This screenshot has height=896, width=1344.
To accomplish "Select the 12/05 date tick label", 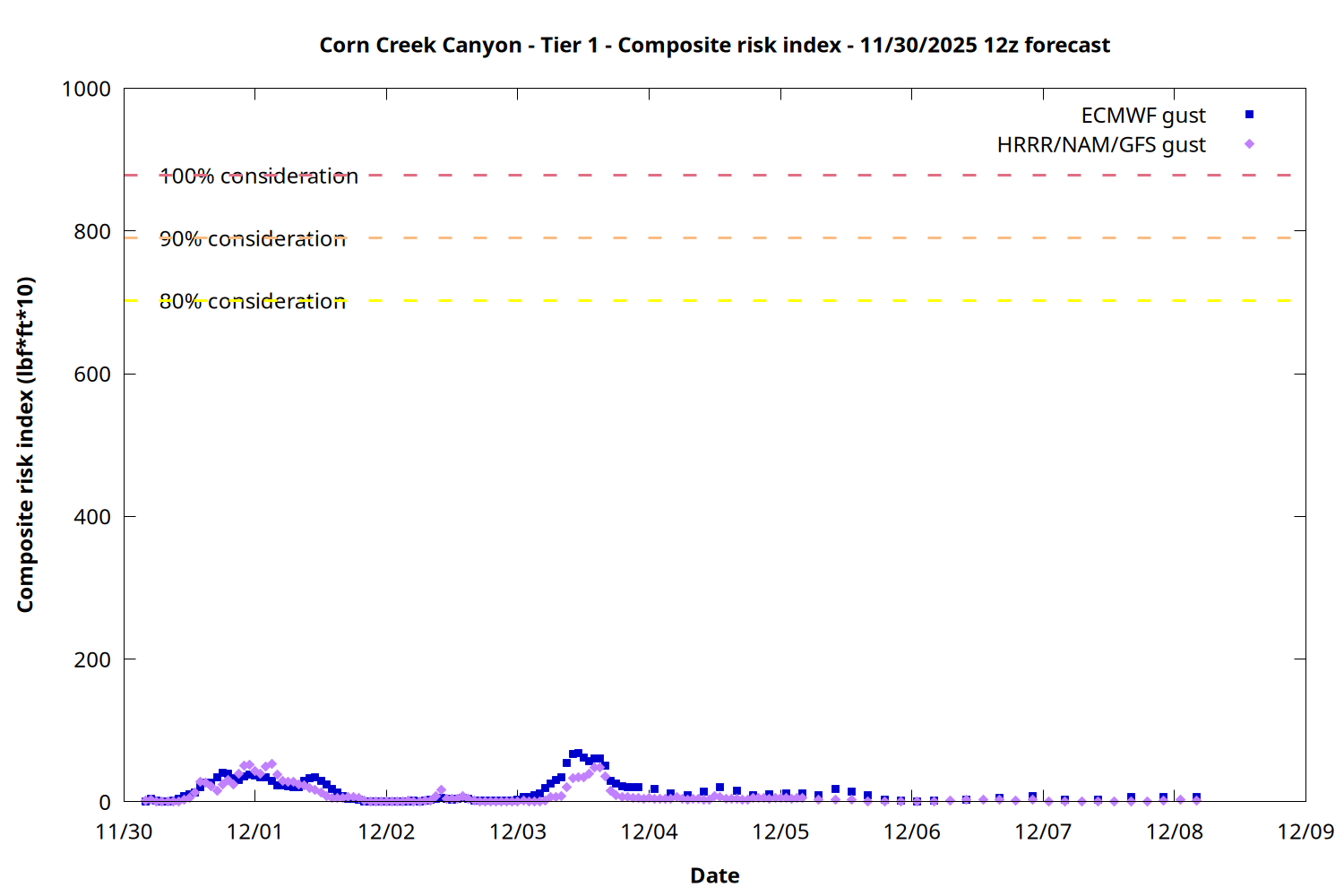I will [780, 831].
